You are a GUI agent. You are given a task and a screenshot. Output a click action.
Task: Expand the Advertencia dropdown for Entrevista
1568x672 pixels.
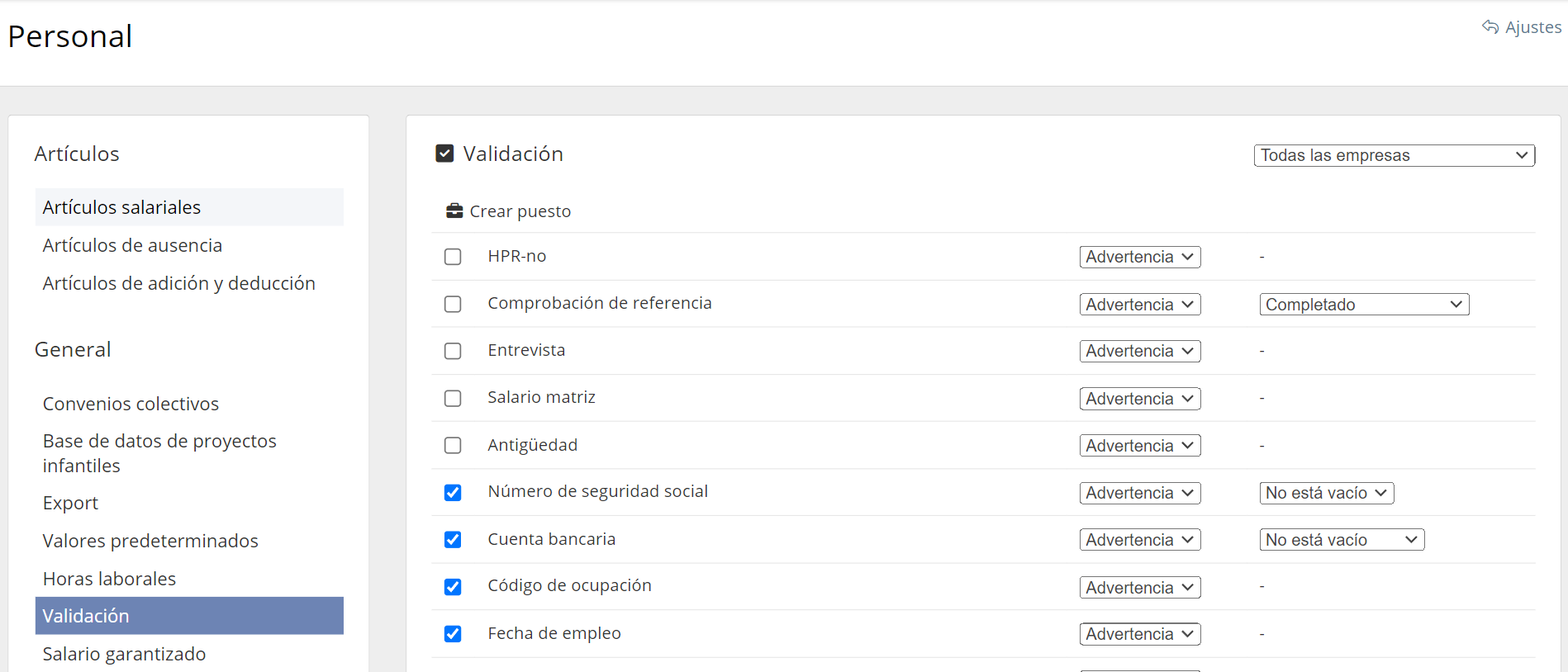pyautogui.click(x=1139, y=352)
